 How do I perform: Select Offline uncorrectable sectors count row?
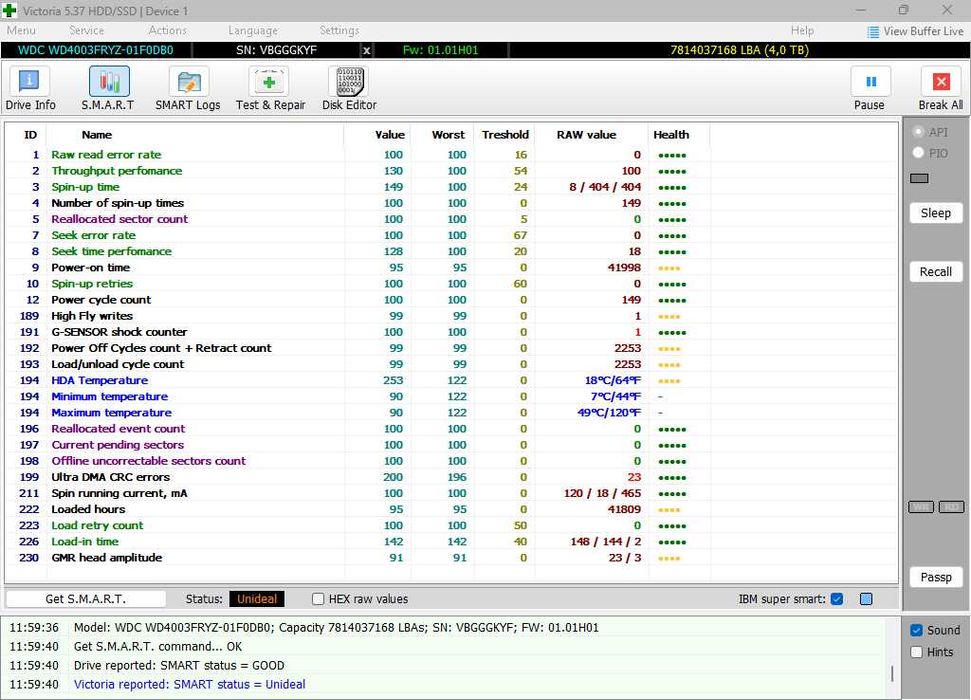click(451, 461)
